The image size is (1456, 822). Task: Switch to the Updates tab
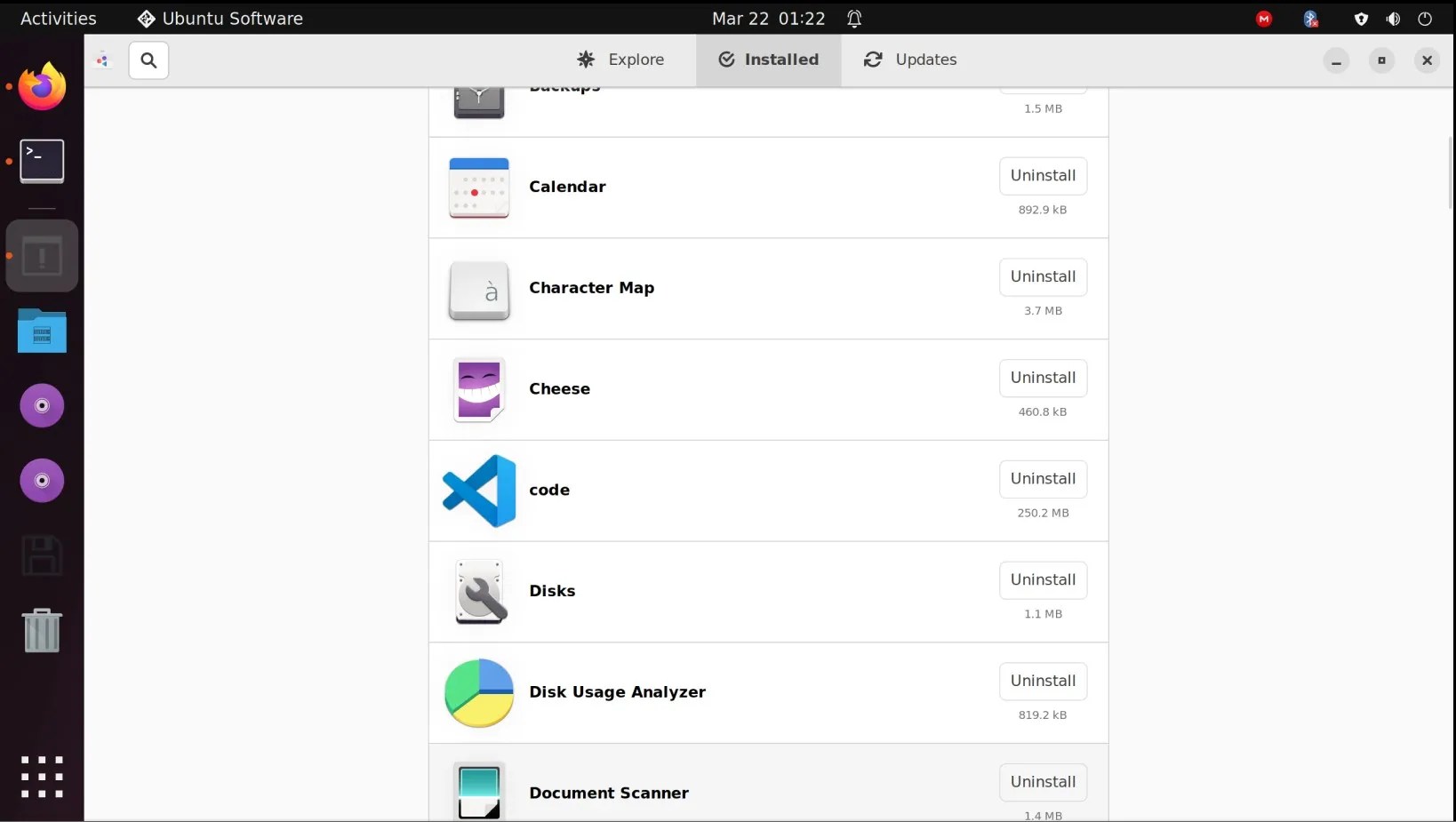(x=910, y=60)
